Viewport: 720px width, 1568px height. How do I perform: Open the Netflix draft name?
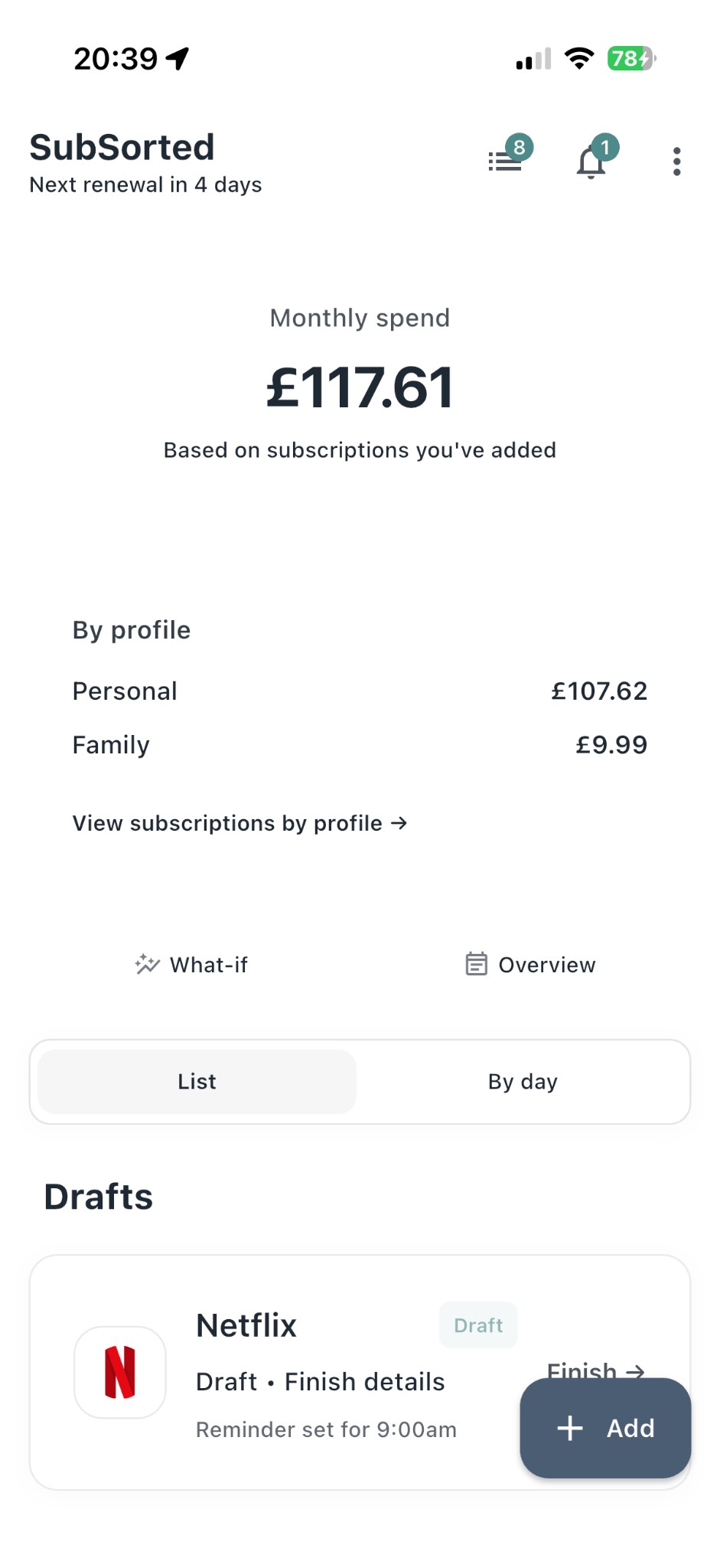click(x=246, y=1325)
